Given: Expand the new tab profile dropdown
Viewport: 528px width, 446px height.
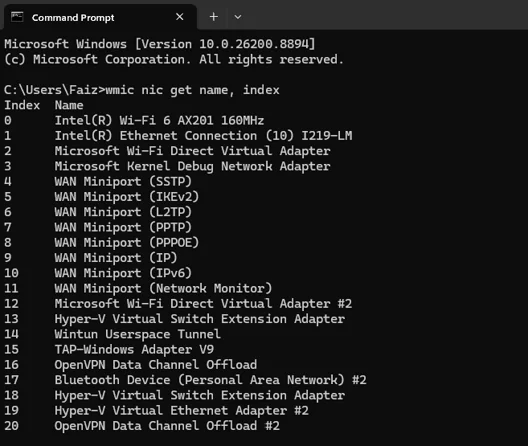Looking at the screenshot, I should click(238, 17).
